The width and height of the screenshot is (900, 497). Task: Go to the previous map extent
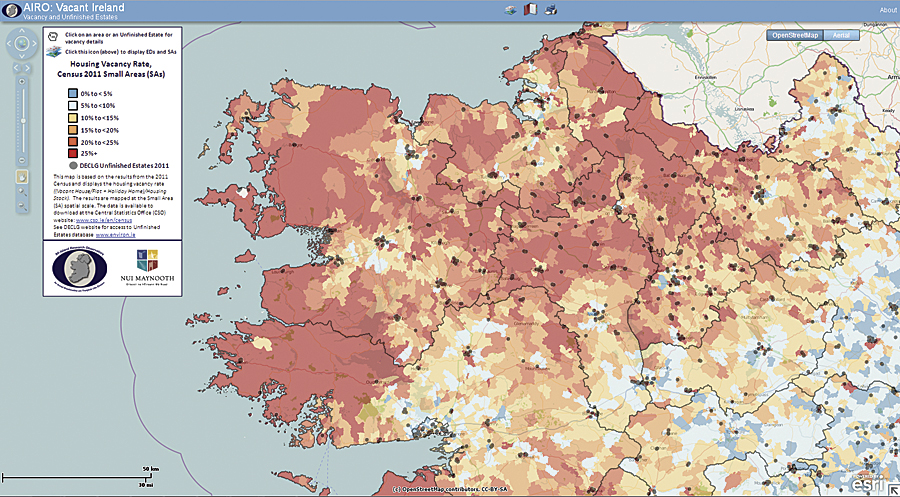point(16,68)
